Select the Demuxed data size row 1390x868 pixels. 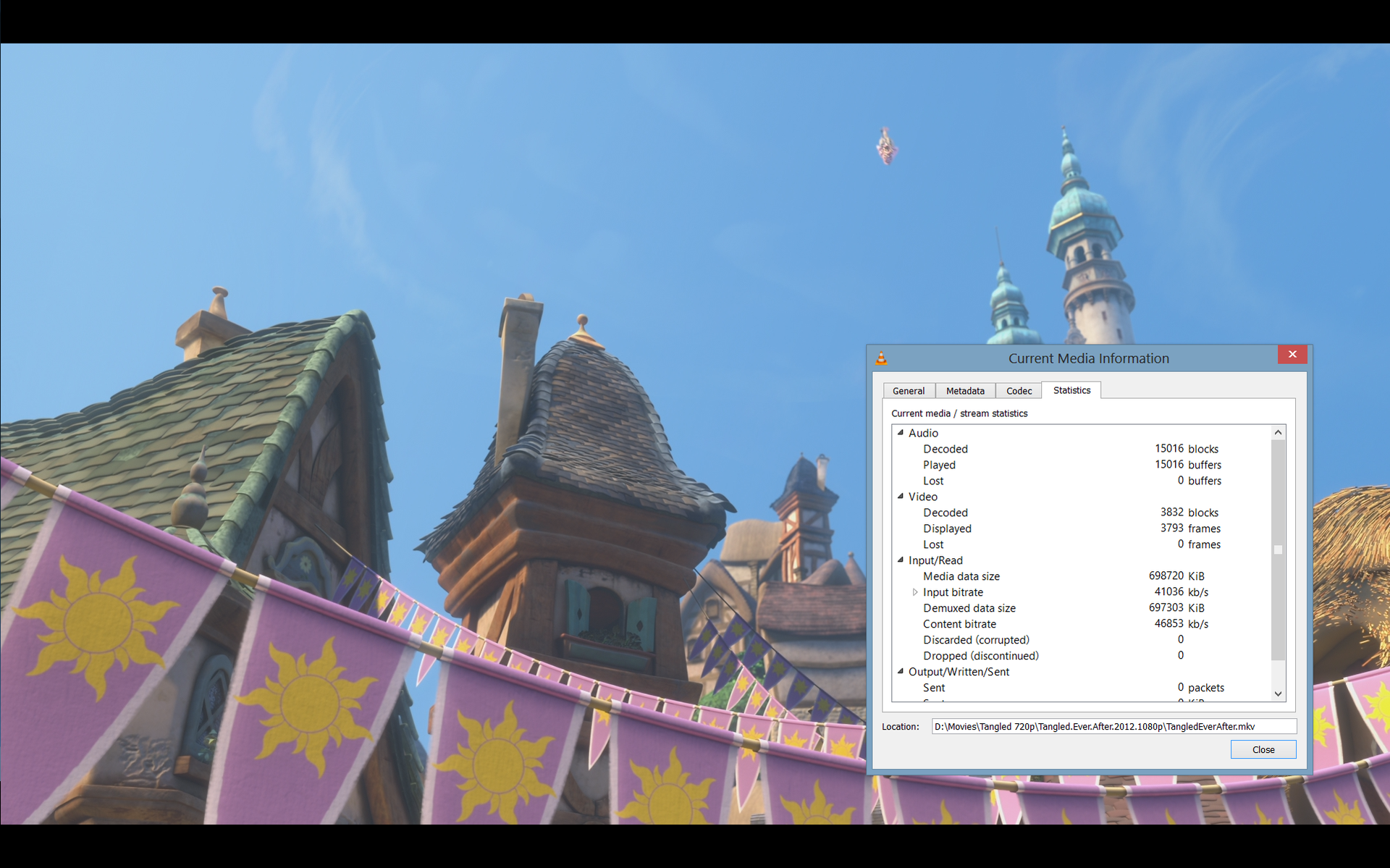pos(1082,608)
